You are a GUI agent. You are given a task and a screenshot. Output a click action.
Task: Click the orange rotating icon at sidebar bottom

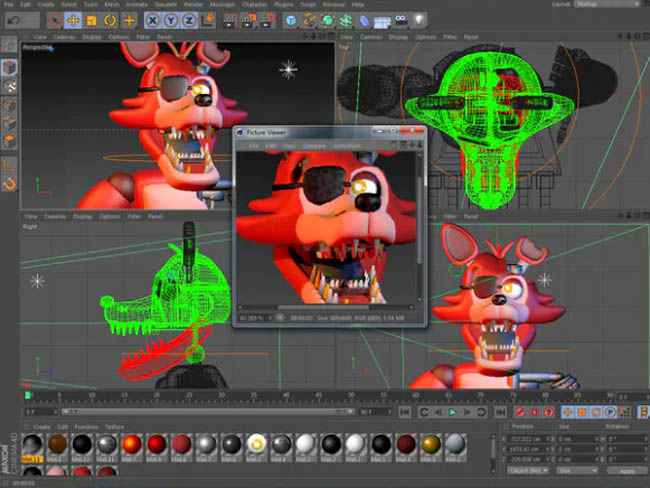tap(9, 184)
